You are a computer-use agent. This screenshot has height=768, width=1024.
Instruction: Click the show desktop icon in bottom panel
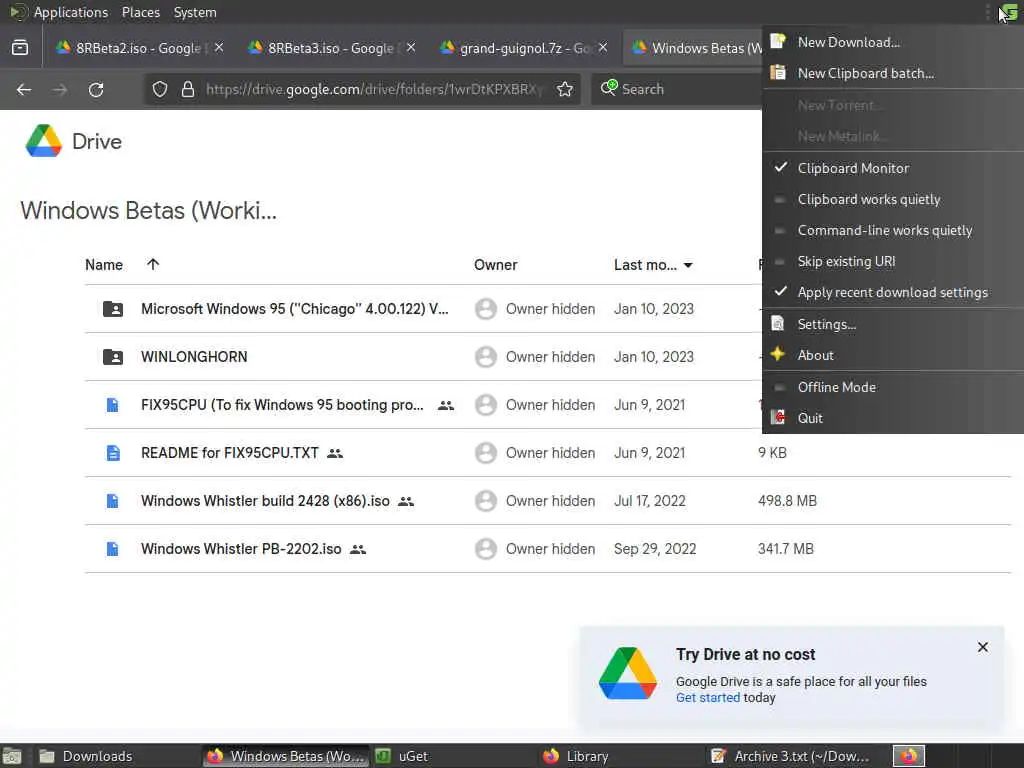coord(12,756)
